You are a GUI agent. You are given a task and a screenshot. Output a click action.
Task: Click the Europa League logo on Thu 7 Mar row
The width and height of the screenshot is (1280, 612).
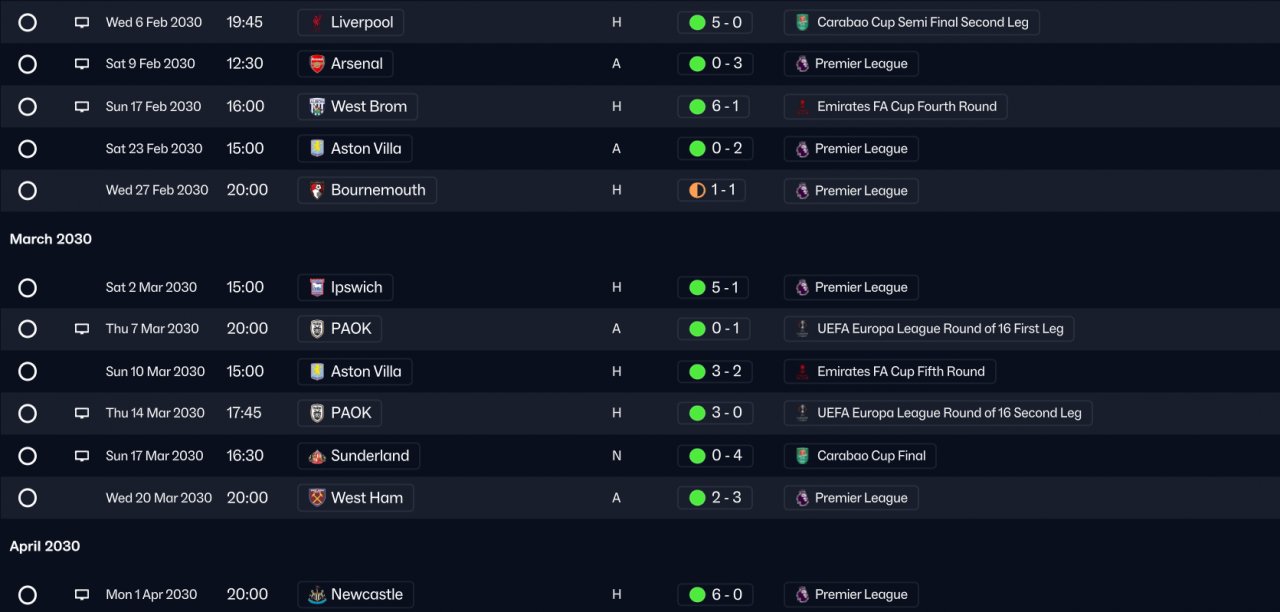click(802, 329)
